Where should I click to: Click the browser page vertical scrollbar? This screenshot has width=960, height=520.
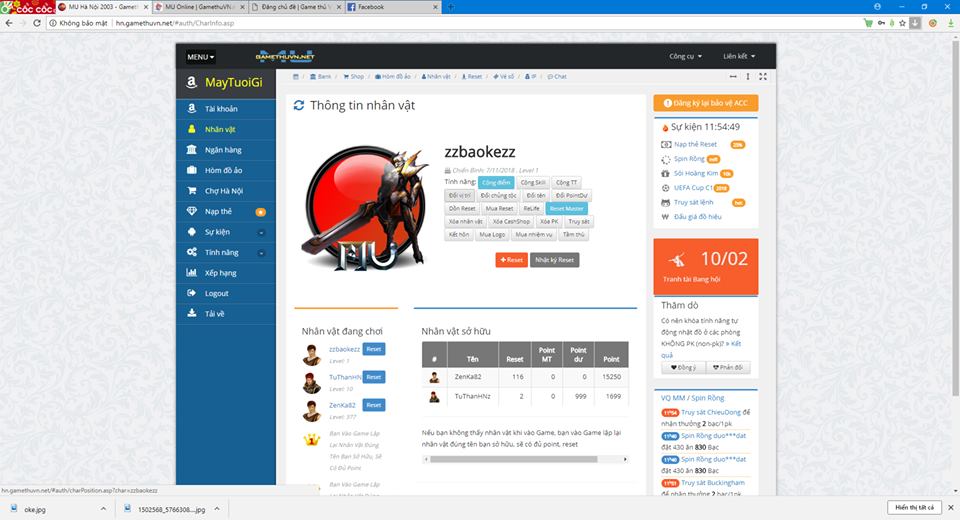(x=955, y=216)
